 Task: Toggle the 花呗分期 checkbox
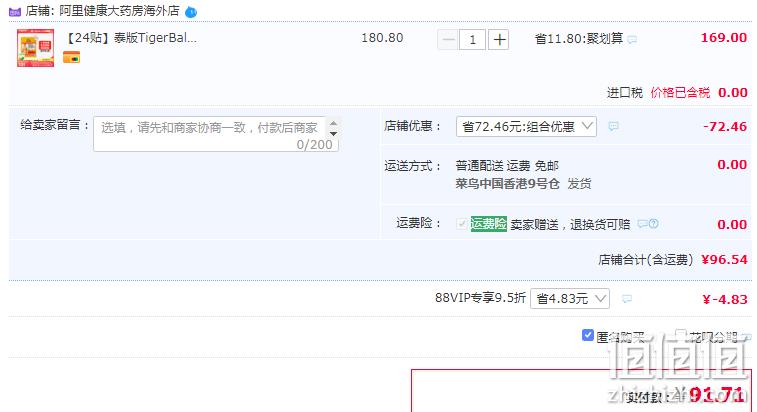coord(680,334)
